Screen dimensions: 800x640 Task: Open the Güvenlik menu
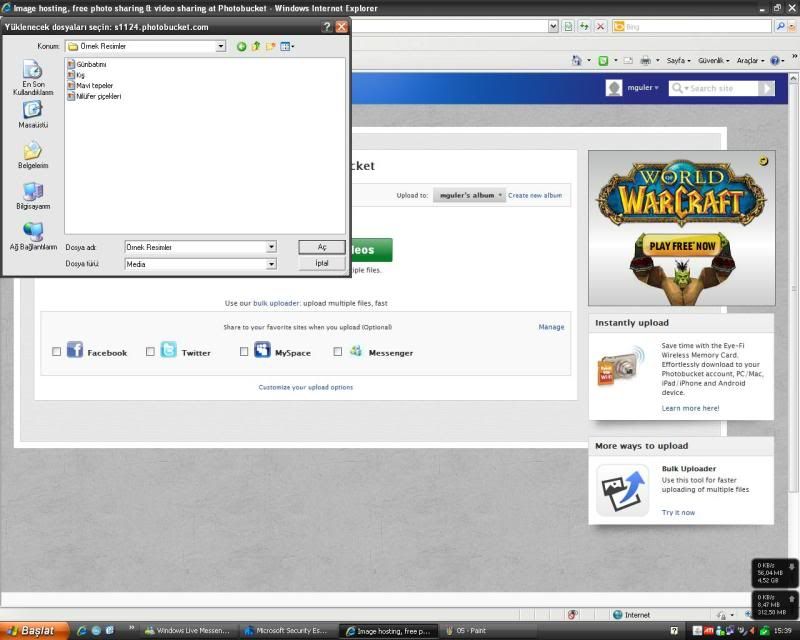click(713, 61)
